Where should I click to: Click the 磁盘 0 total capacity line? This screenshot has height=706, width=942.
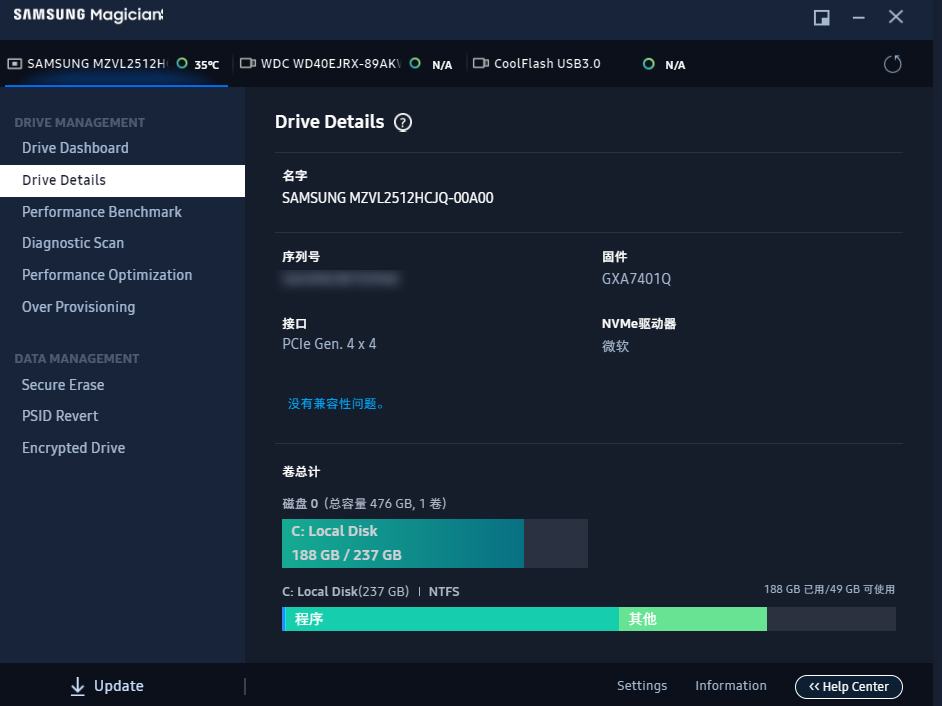click(x=364, y=504)
